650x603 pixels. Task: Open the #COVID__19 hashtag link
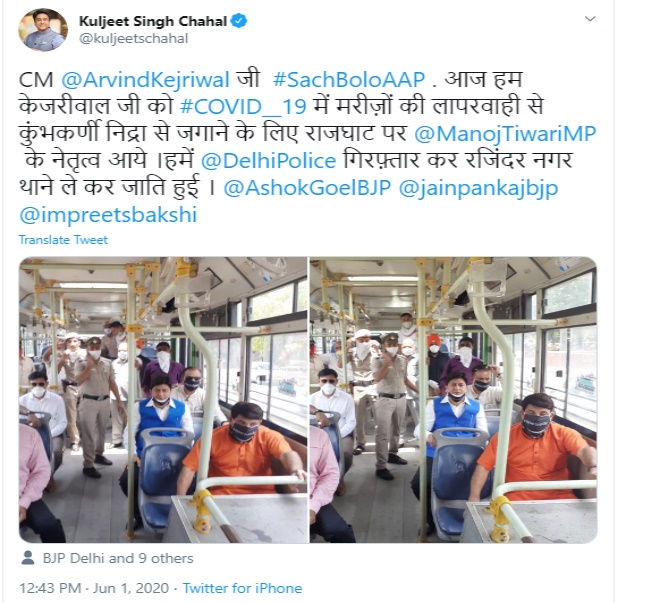[243, 107]
